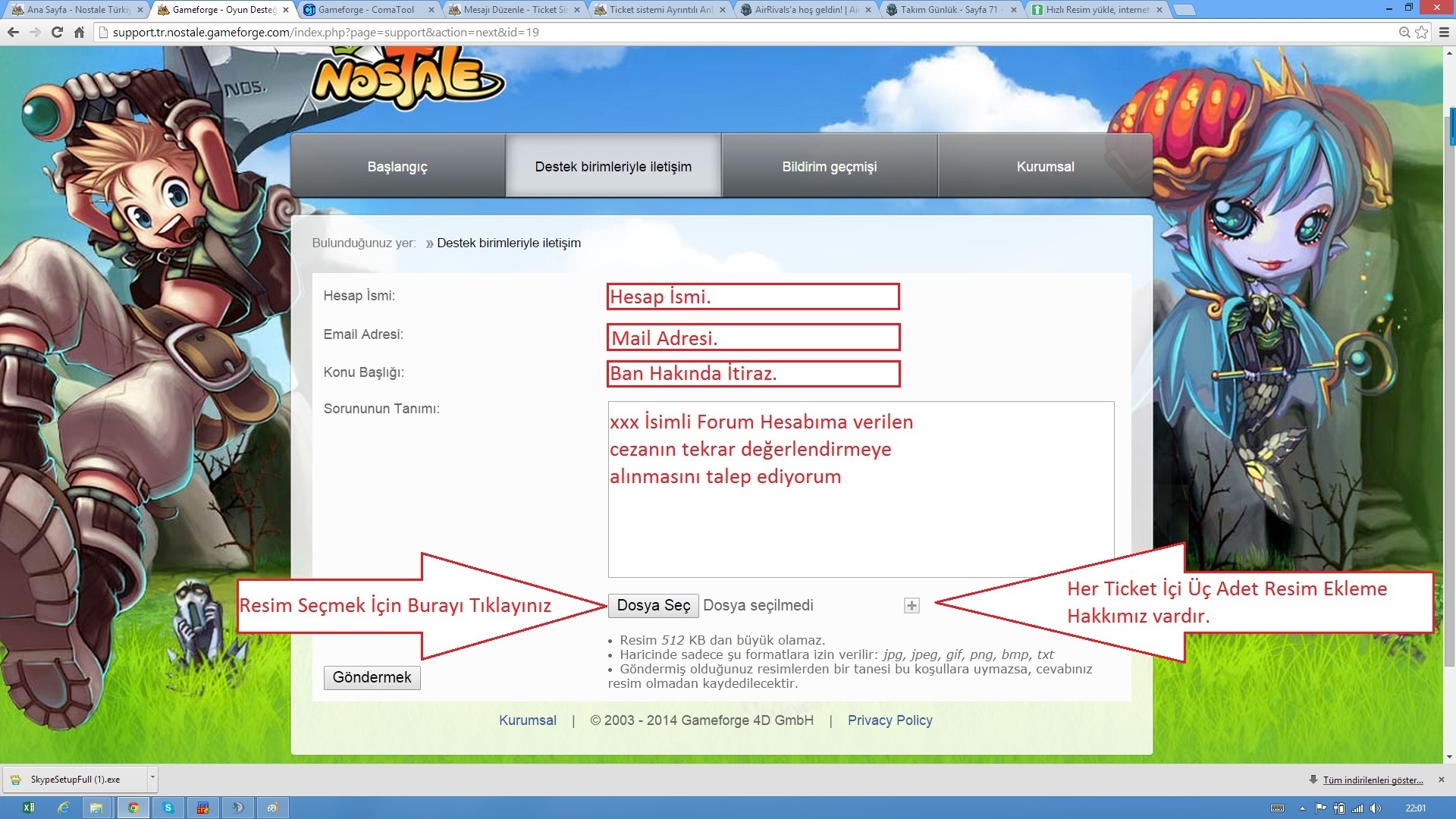Switch to Chrome in the taskbar

(133, 808)
